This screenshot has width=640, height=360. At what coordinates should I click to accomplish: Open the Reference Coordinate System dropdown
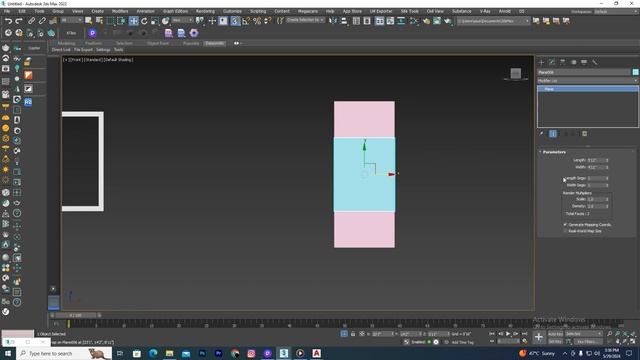point(182,20)
